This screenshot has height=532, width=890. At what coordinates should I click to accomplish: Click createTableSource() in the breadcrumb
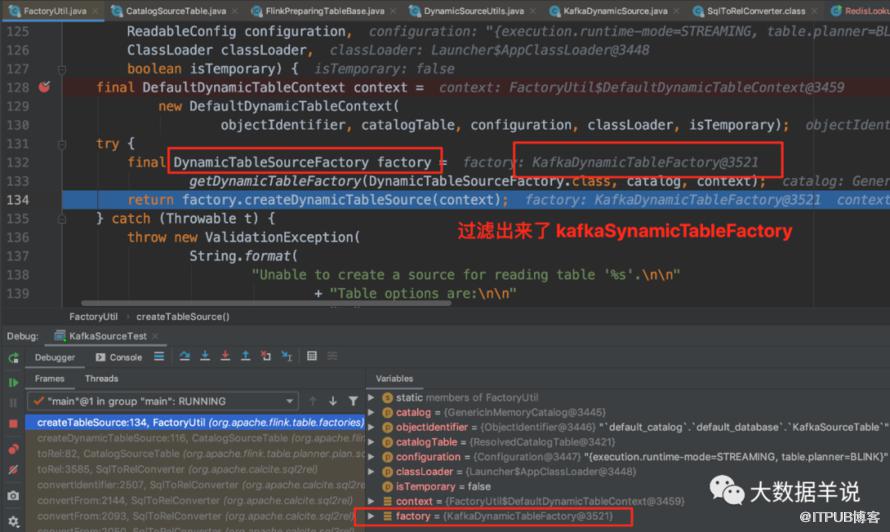pos(183,317)
